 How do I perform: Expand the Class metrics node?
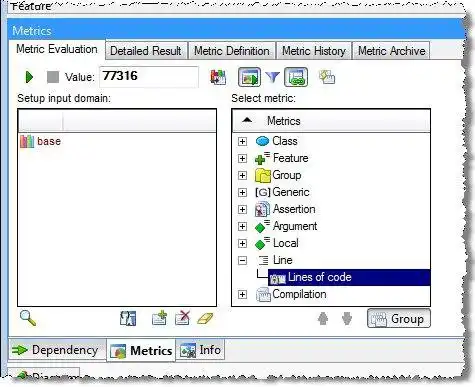point(242,141)
